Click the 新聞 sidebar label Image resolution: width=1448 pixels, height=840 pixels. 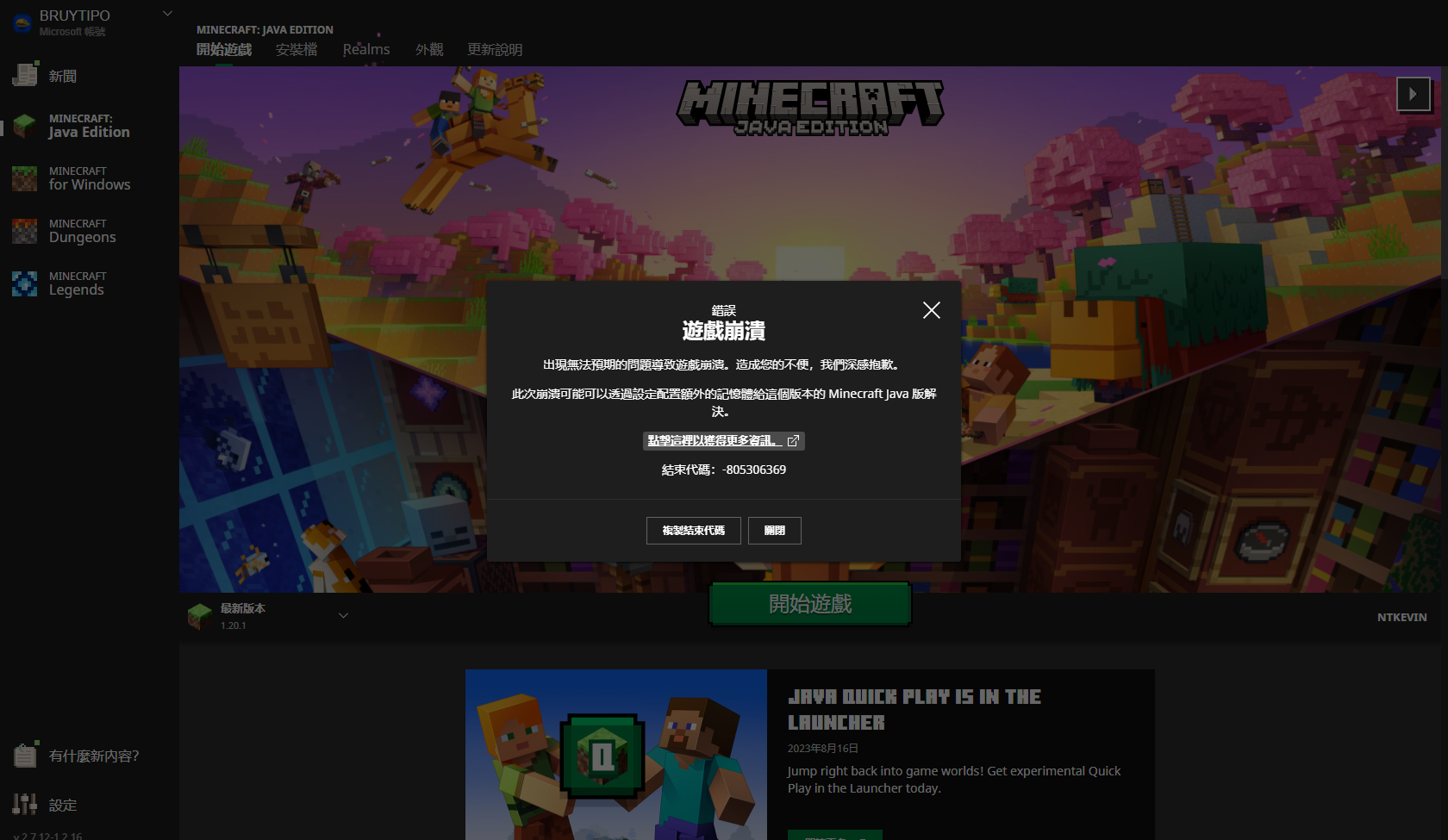coord(63,76)
